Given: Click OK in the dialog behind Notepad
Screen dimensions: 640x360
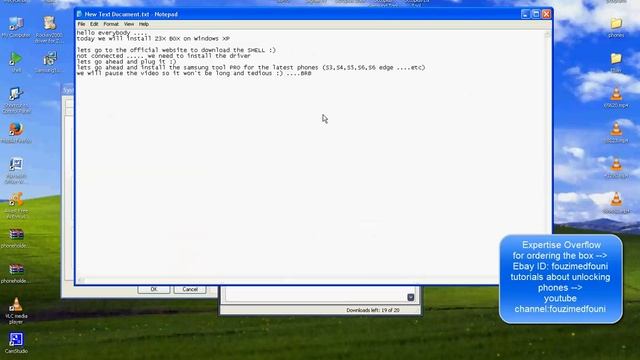Looking at the screenshot, I should (x=154, y=289).
